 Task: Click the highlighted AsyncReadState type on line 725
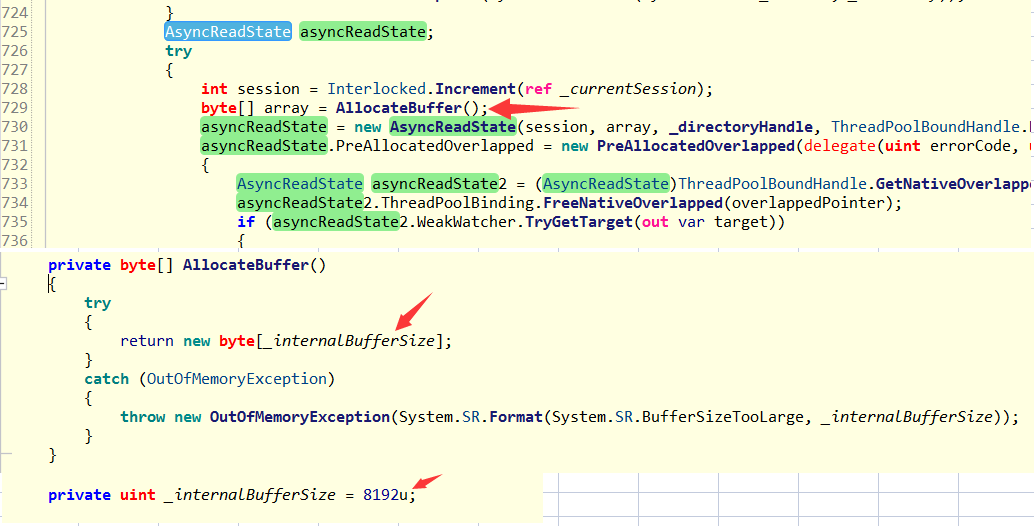click(228, 32)
